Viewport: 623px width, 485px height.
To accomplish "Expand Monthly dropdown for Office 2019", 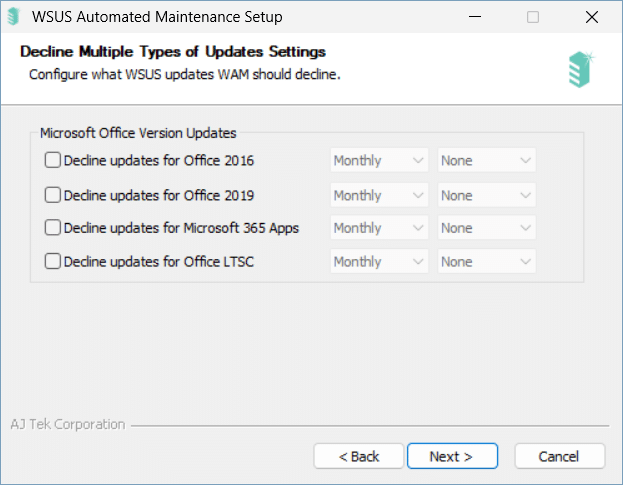I will tap(379, 195).
